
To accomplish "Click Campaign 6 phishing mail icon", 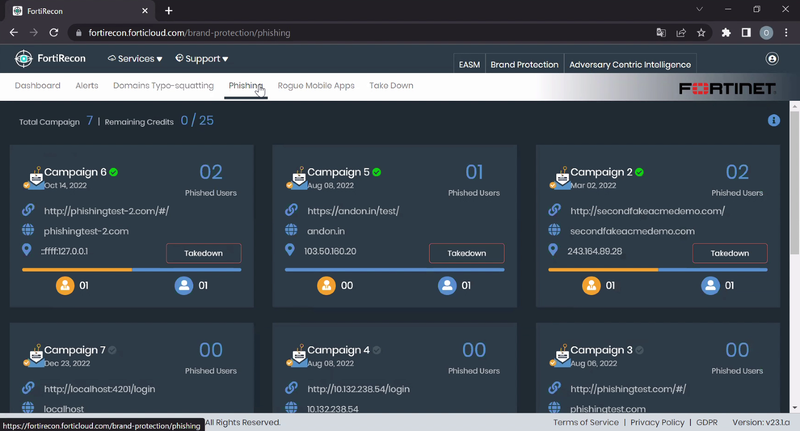I will point(35,179).
